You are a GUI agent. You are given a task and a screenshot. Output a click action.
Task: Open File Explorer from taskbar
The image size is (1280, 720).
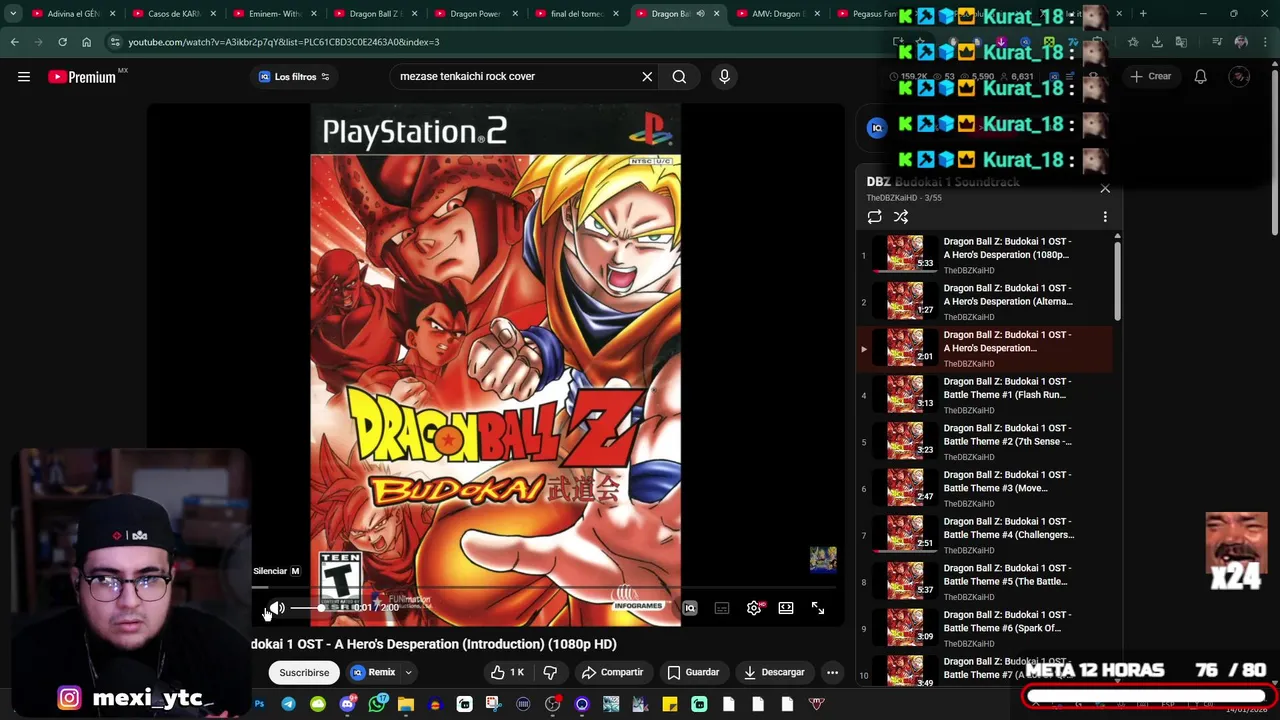(x=406, y=704)
